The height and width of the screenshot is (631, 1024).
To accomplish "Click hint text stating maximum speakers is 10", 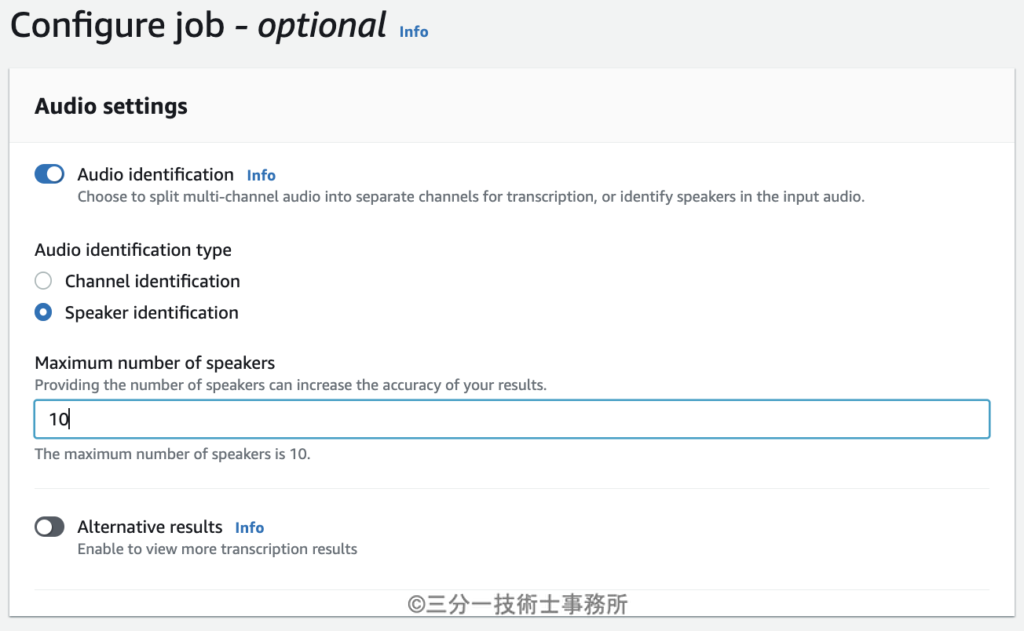I will point(172,454).
